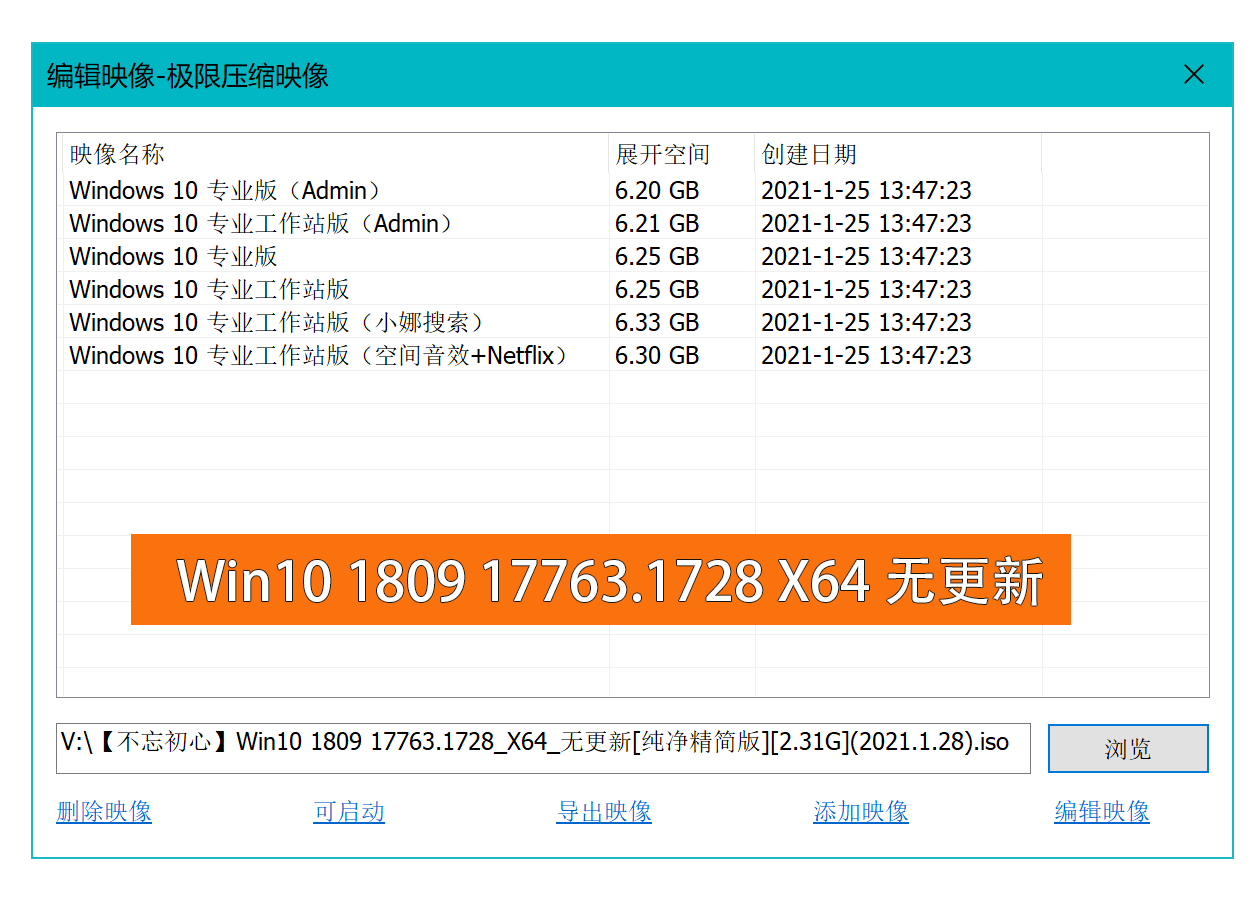Click the 6.33 GB size cell

tap(657, 322)
